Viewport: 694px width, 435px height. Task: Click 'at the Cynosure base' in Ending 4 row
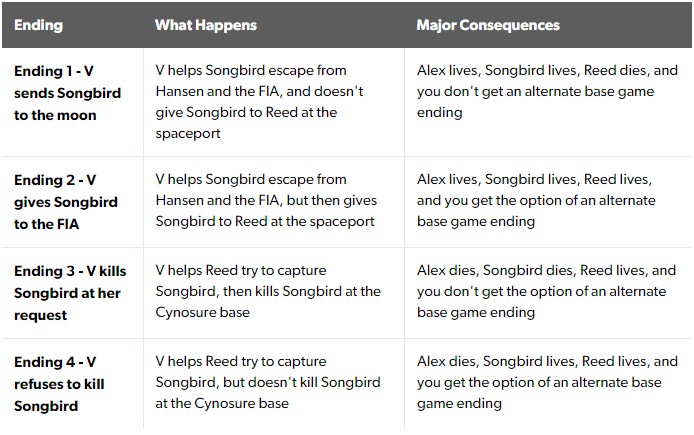[x=222, y=404]
